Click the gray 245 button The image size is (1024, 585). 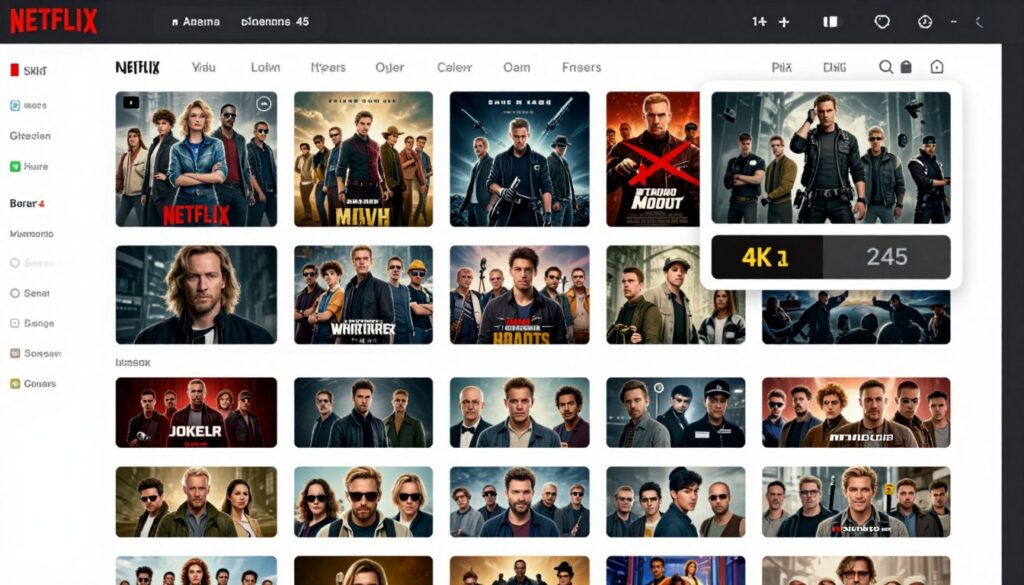(886, 257)
